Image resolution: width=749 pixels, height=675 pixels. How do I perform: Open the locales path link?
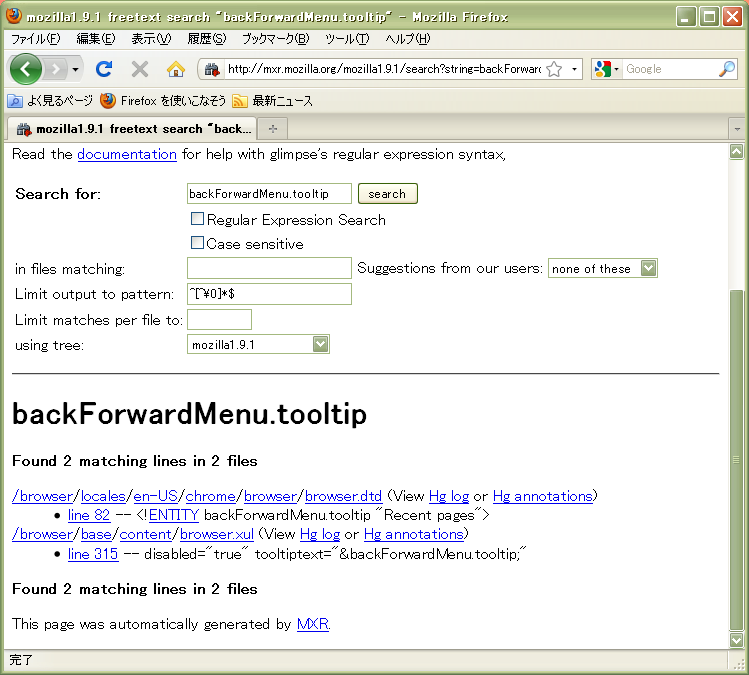pyautogui.click(x=103, y=496)
